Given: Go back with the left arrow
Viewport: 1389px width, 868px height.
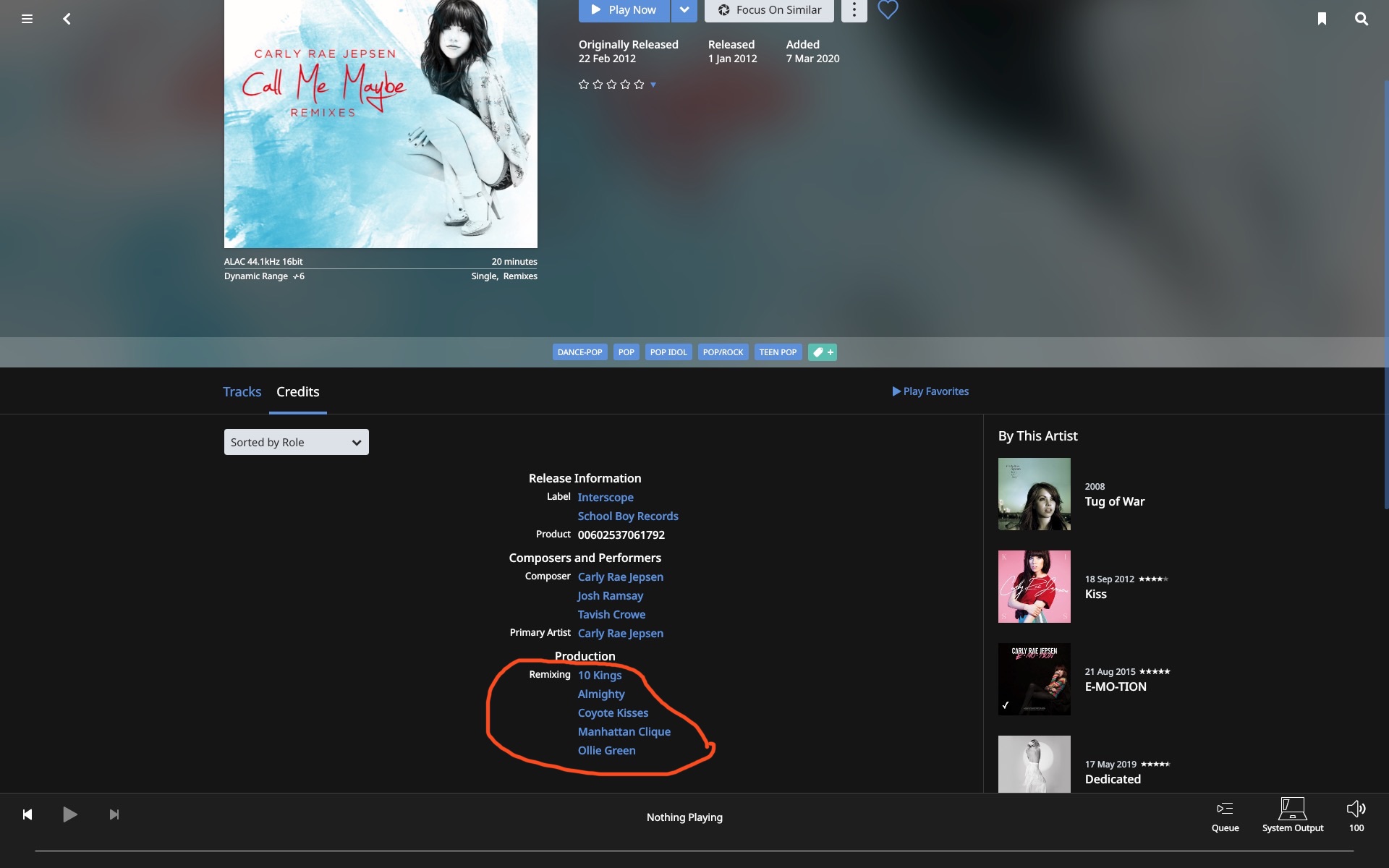Looking at the screenshot, I should click(67, 19).
